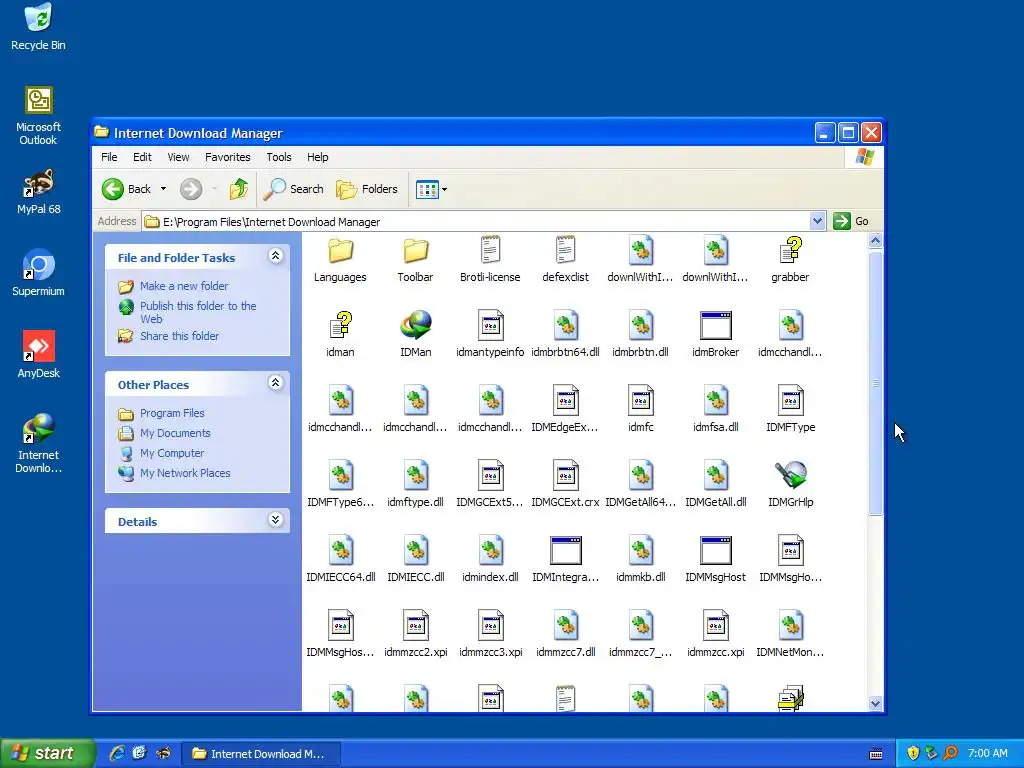The width and height of the screenshot is (1024, 768).
Task: Go up one folder level
Action: [239, 189]
